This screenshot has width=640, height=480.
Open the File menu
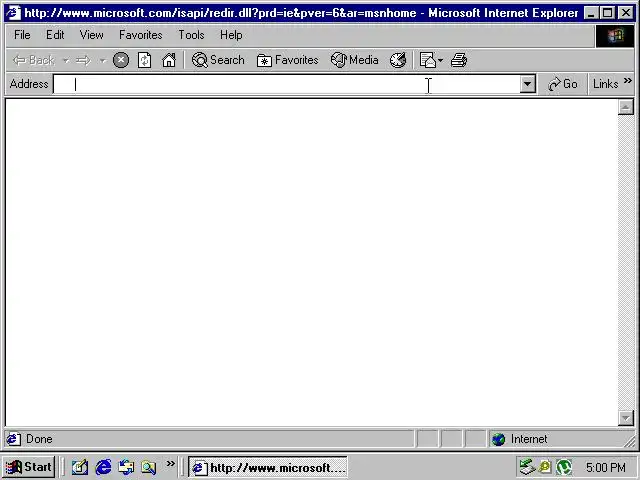[22, 35]
